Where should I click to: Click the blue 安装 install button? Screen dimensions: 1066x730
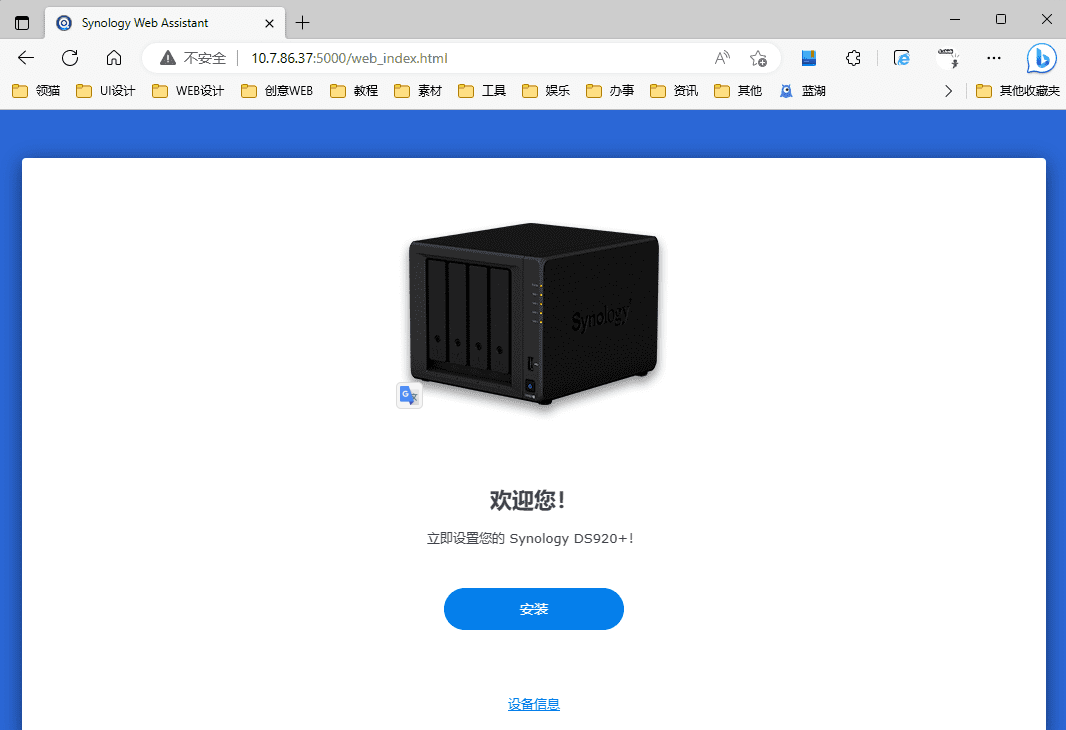(533, 609)
